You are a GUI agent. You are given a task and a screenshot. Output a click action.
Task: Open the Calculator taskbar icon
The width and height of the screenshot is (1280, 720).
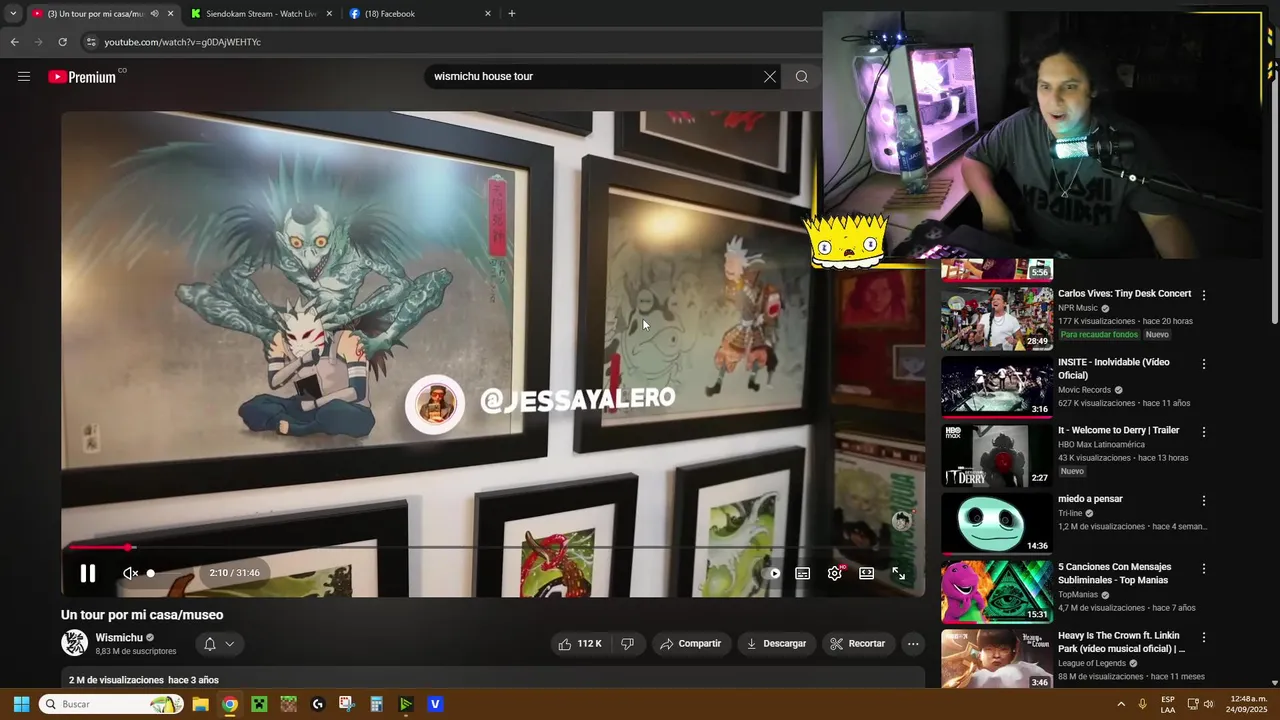pos(376,704)
